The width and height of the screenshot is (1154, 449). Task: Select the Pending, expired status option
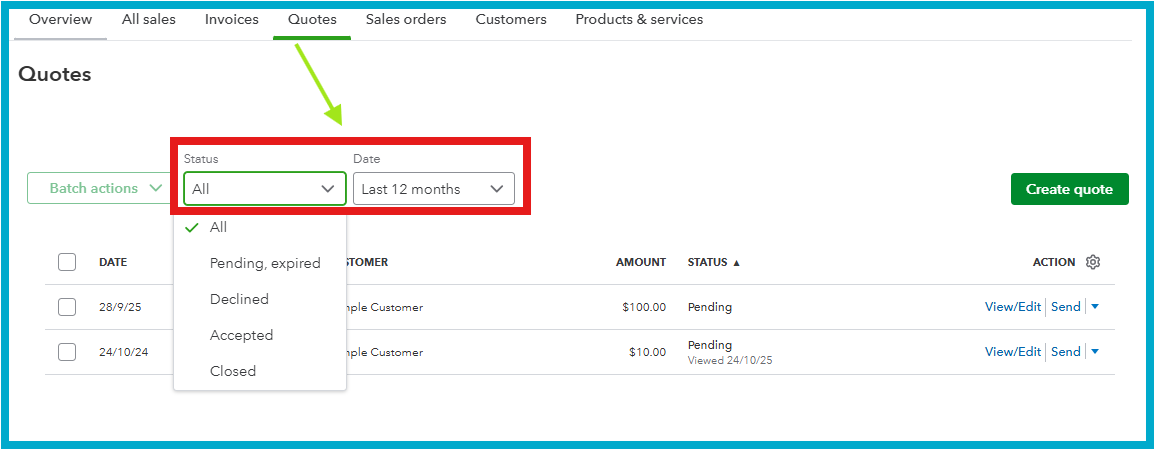pos(265,263)
